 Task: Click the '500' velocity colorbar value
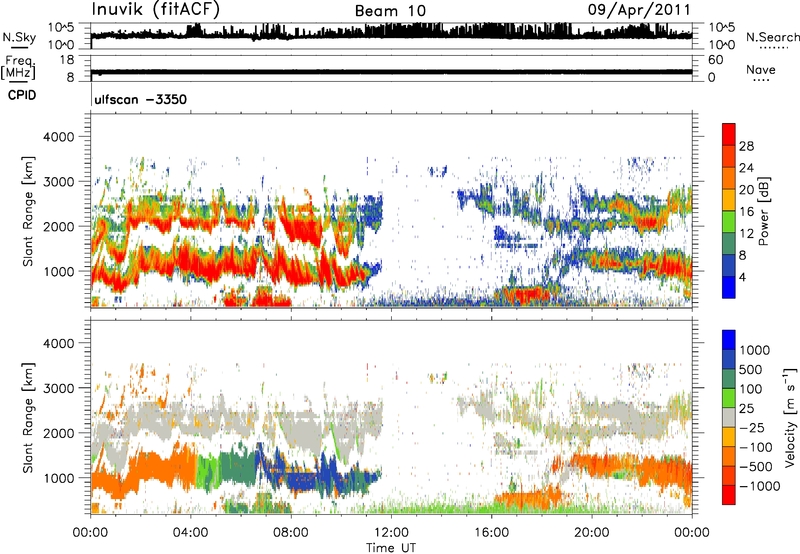[x=750, y=369]
